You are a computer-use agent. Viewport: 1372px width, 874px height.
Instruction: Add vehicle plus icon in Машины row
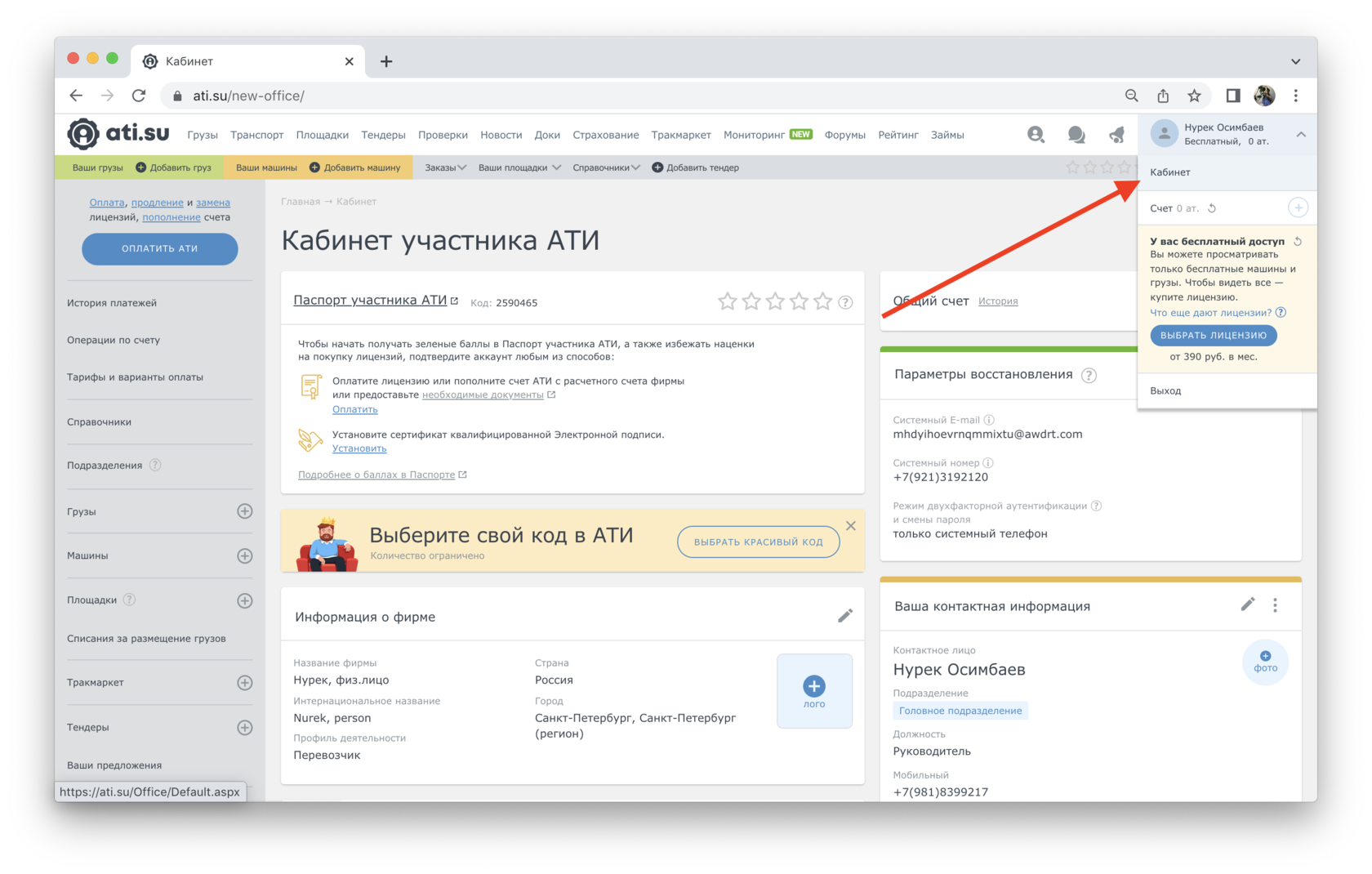coord(244,555)
